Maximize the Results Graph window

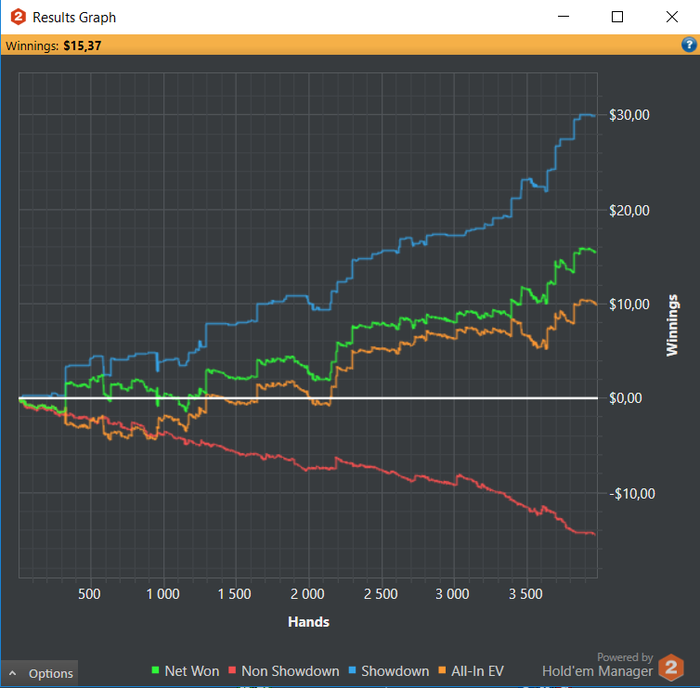pos(617,17)
